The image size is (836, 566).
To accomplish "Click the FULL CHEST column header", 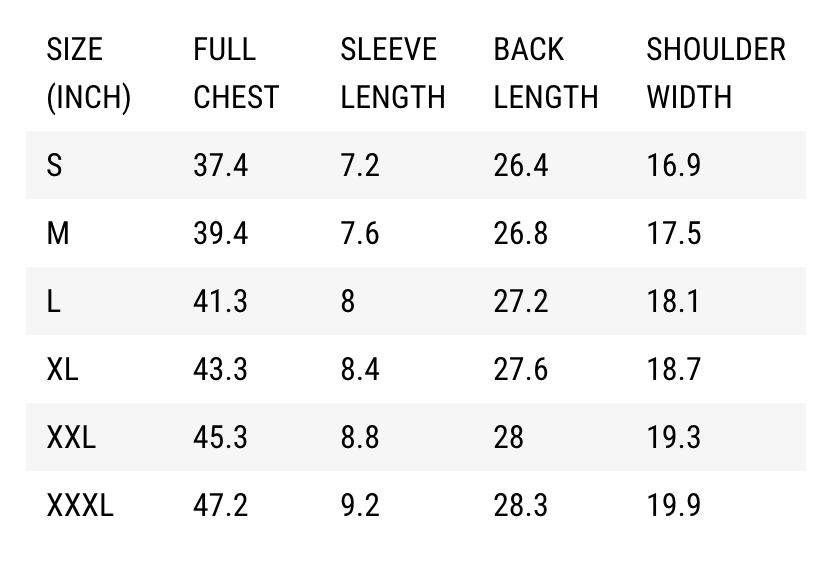I will click(x=235, y=73).
